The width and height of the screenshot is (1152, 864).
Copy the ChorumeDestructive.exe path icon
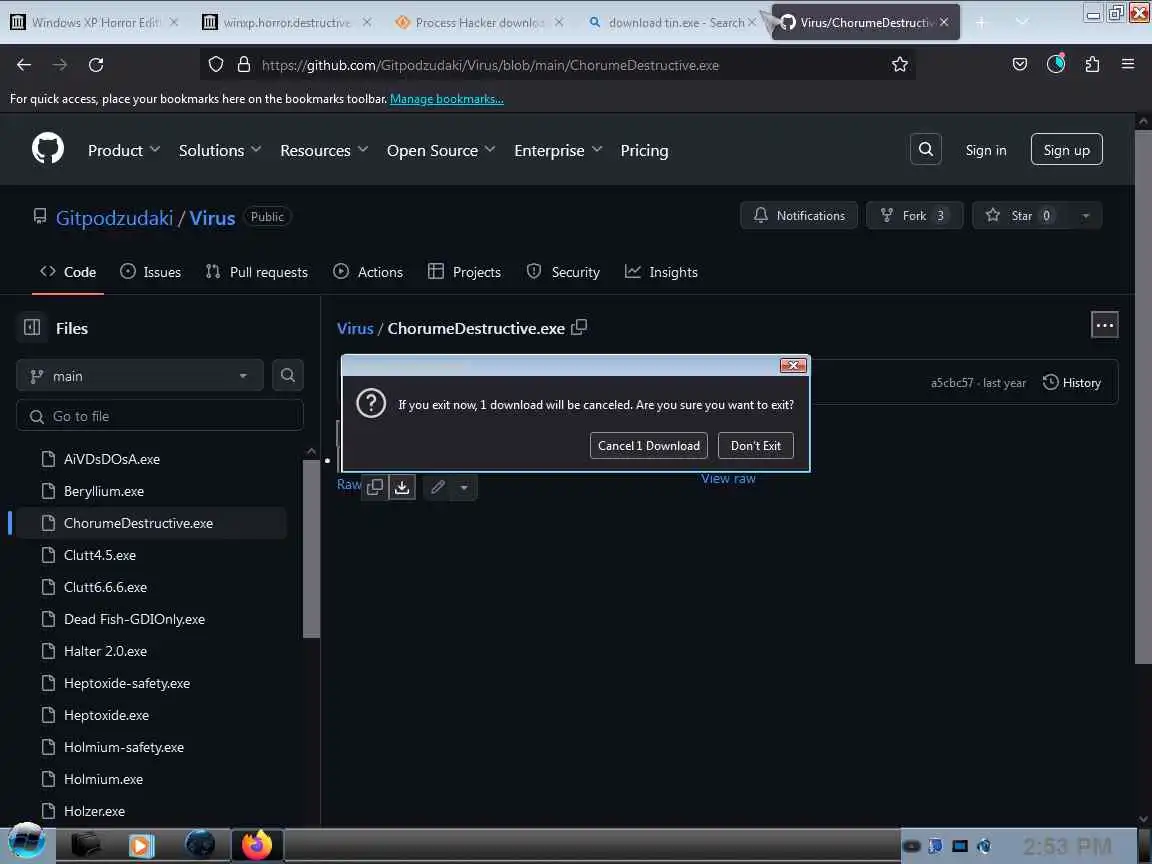579,327
